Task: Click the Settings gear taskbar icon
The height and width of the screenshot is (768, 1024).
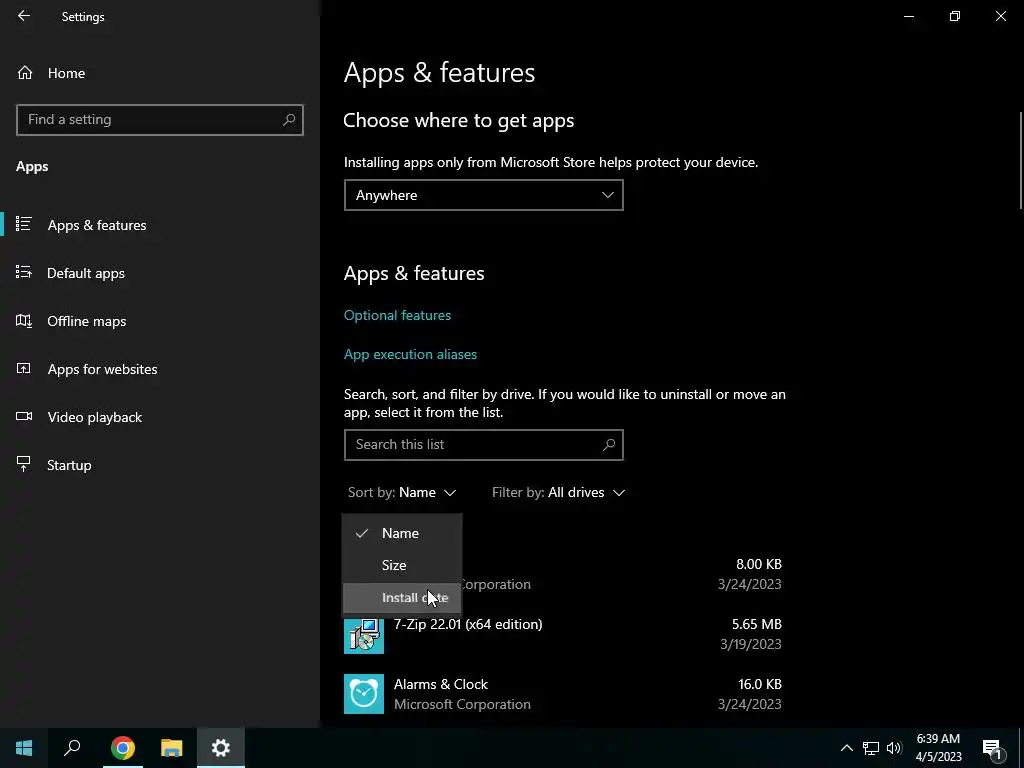Action: click(221, 748)
